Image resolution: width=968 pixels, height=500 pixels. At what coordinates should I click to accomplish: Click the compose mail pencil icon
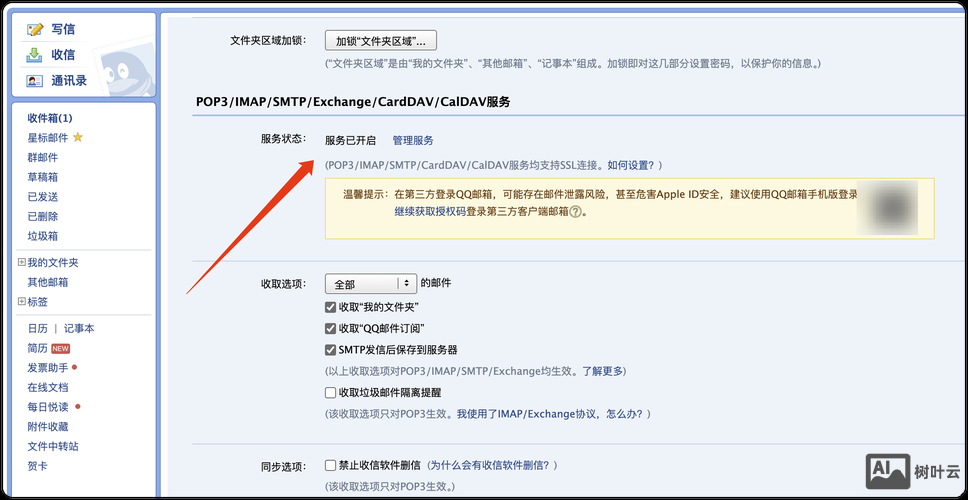[x=35, y=29]
